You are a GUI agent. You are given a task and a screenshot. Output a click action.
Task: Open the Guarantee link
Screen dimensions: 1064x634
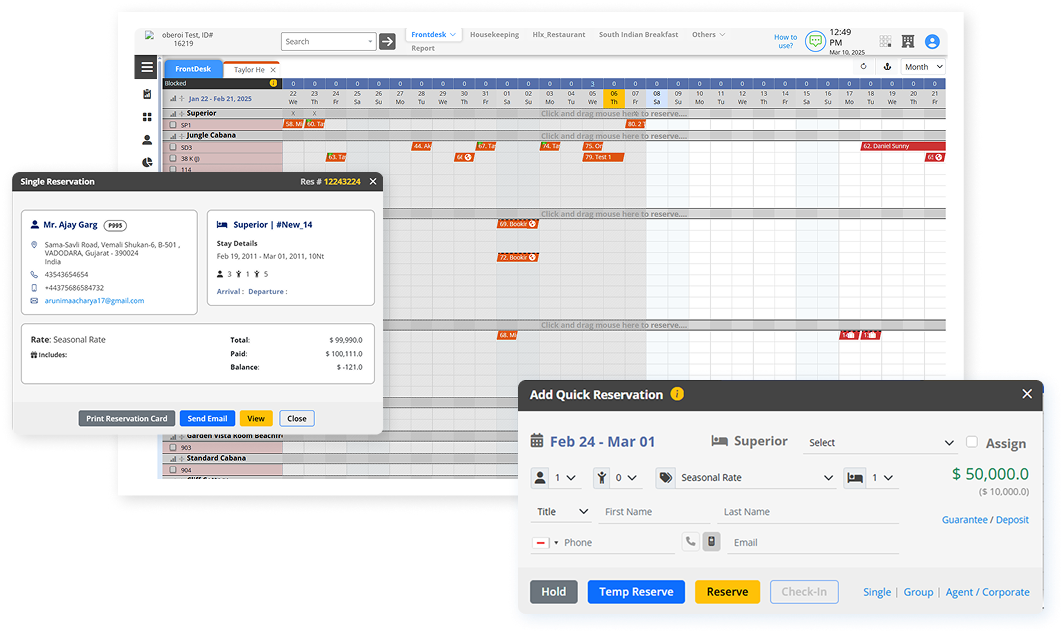[x=964, y=520]
